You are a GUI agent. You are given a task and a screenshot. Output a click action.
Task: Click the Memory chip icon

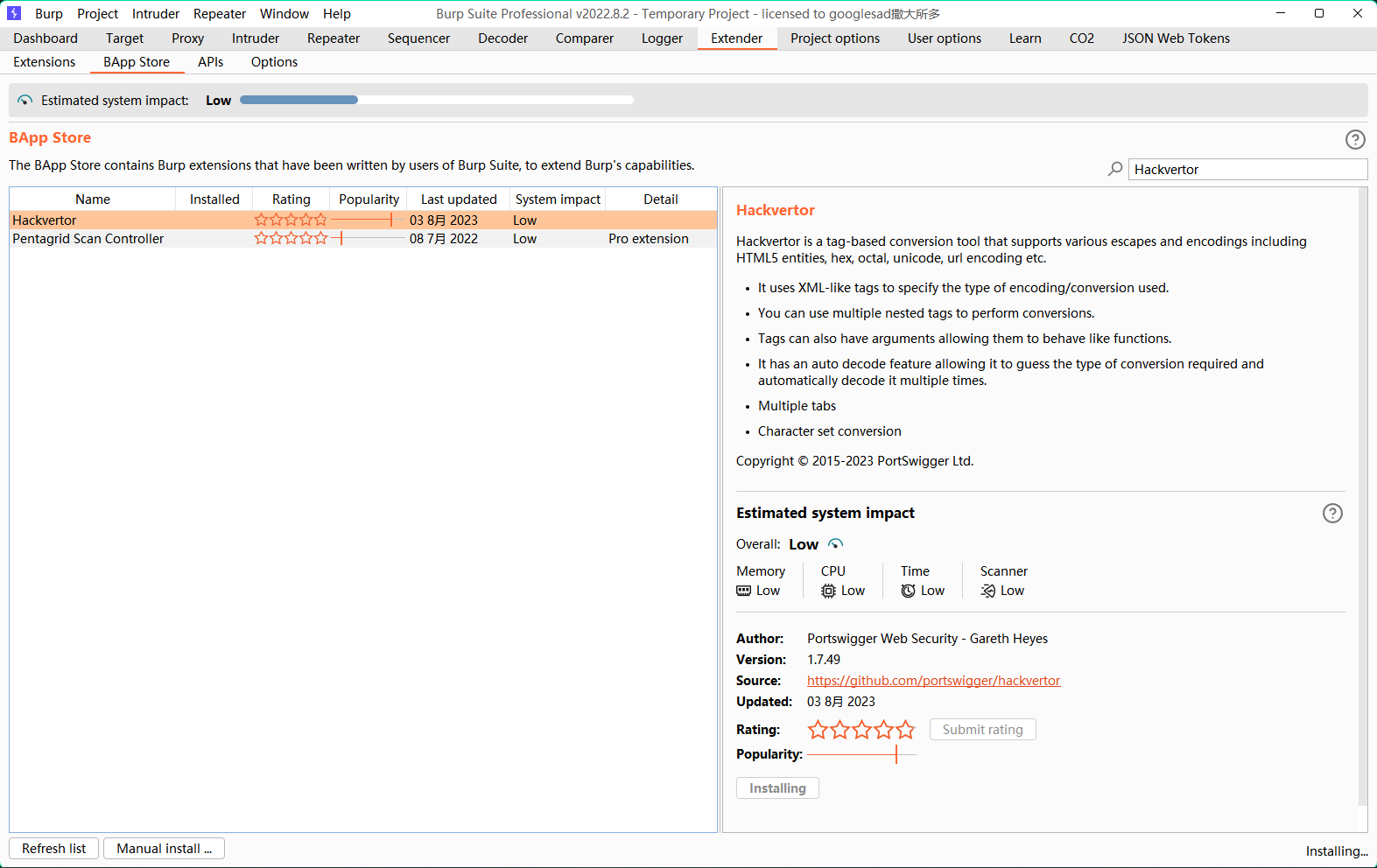744,591
